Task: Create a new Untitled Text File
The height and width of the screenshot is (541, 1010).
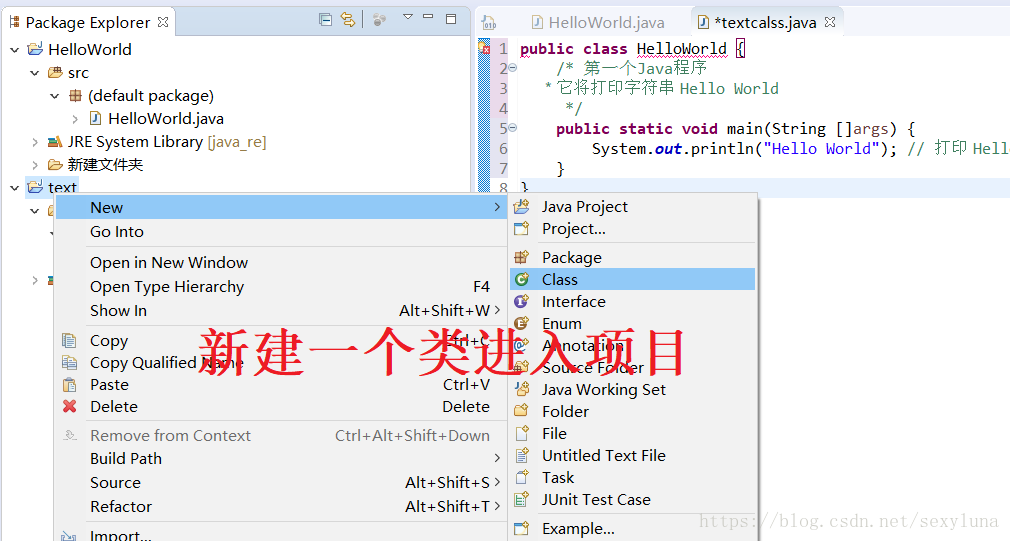Action: [x=633, y=455]
